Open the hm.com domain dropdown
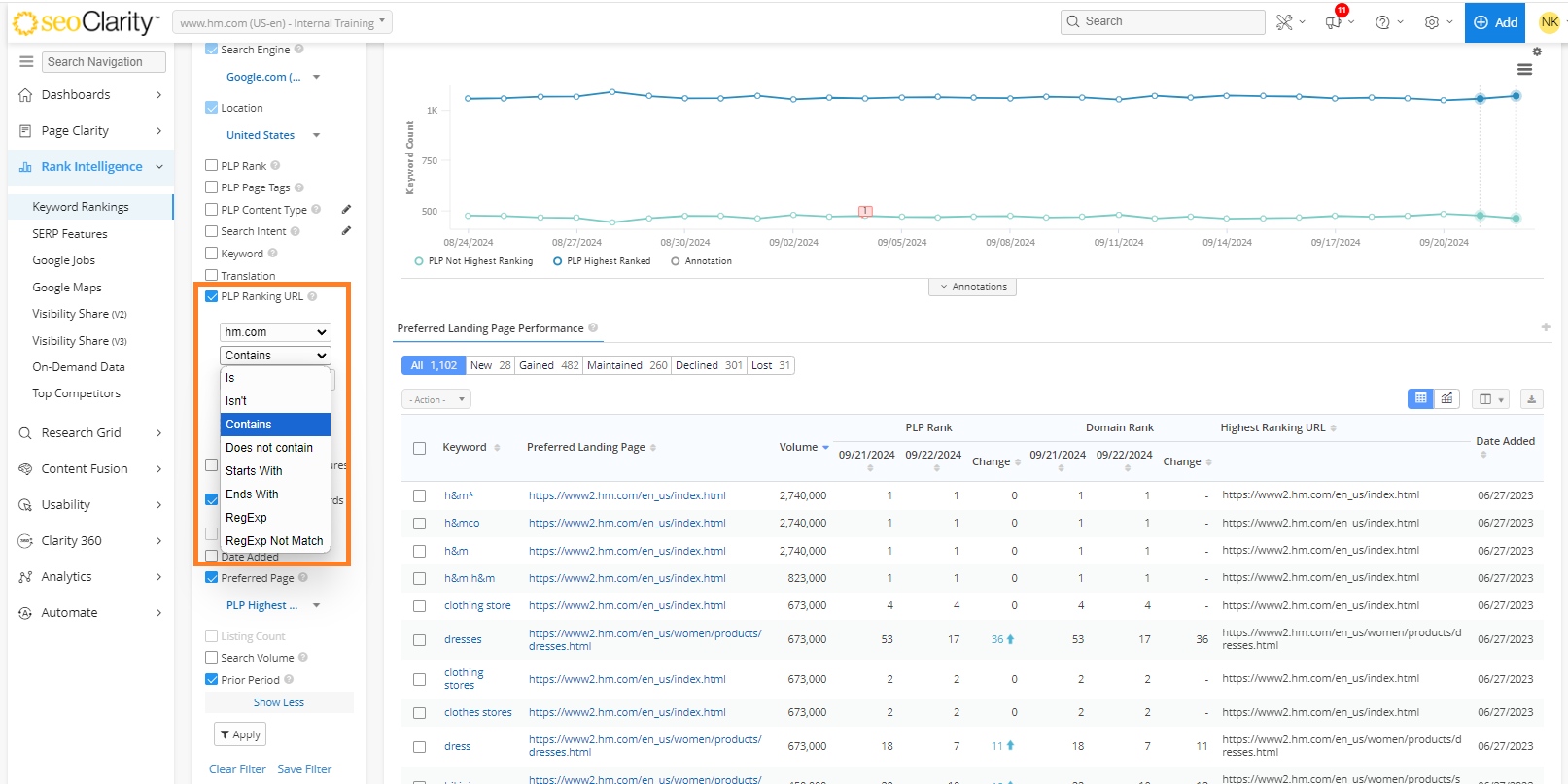Screen dimensions: 1568x784 tap(275, 332)
